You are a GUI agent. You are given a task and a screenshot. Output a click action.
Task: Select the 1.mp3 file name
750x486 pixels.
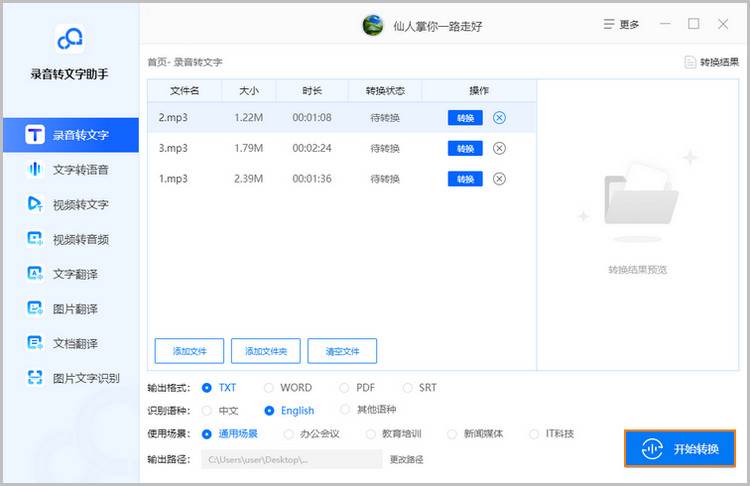[173, 179]
